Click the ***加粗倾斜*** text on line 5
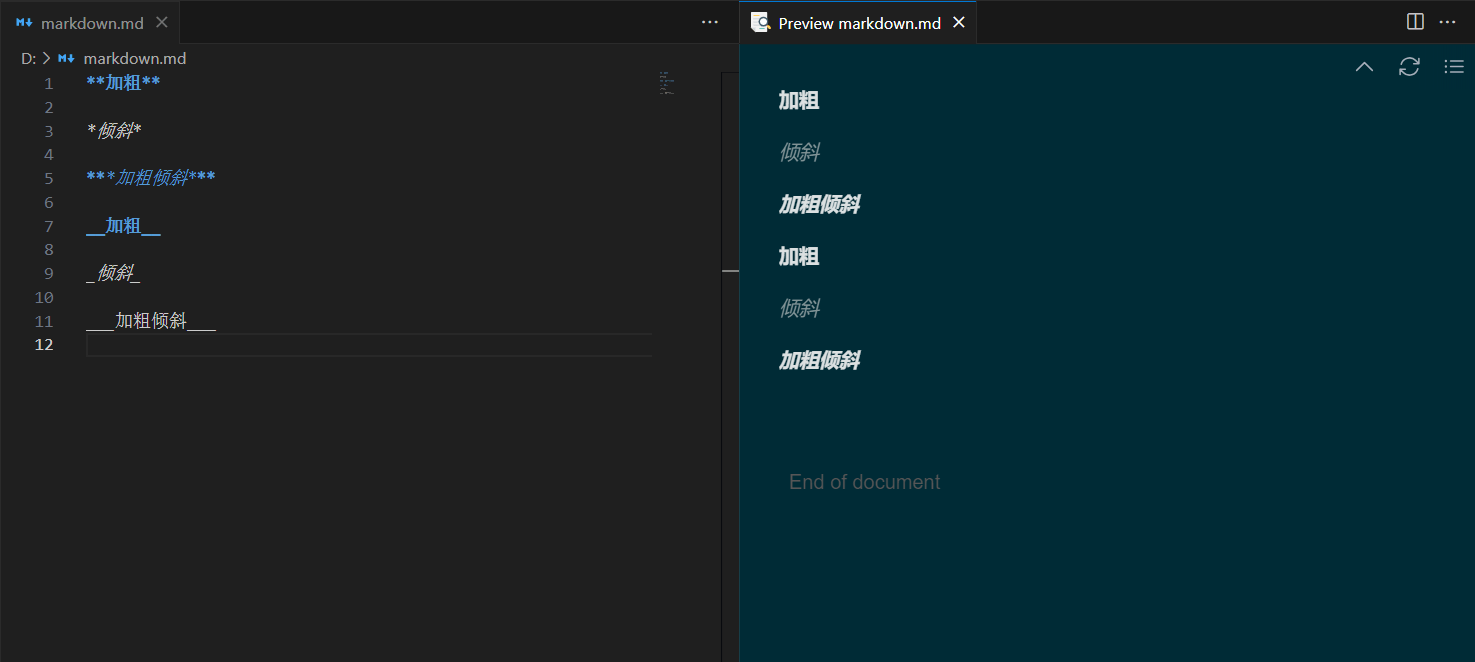1475x662 pixels. (x=151, y=178)
